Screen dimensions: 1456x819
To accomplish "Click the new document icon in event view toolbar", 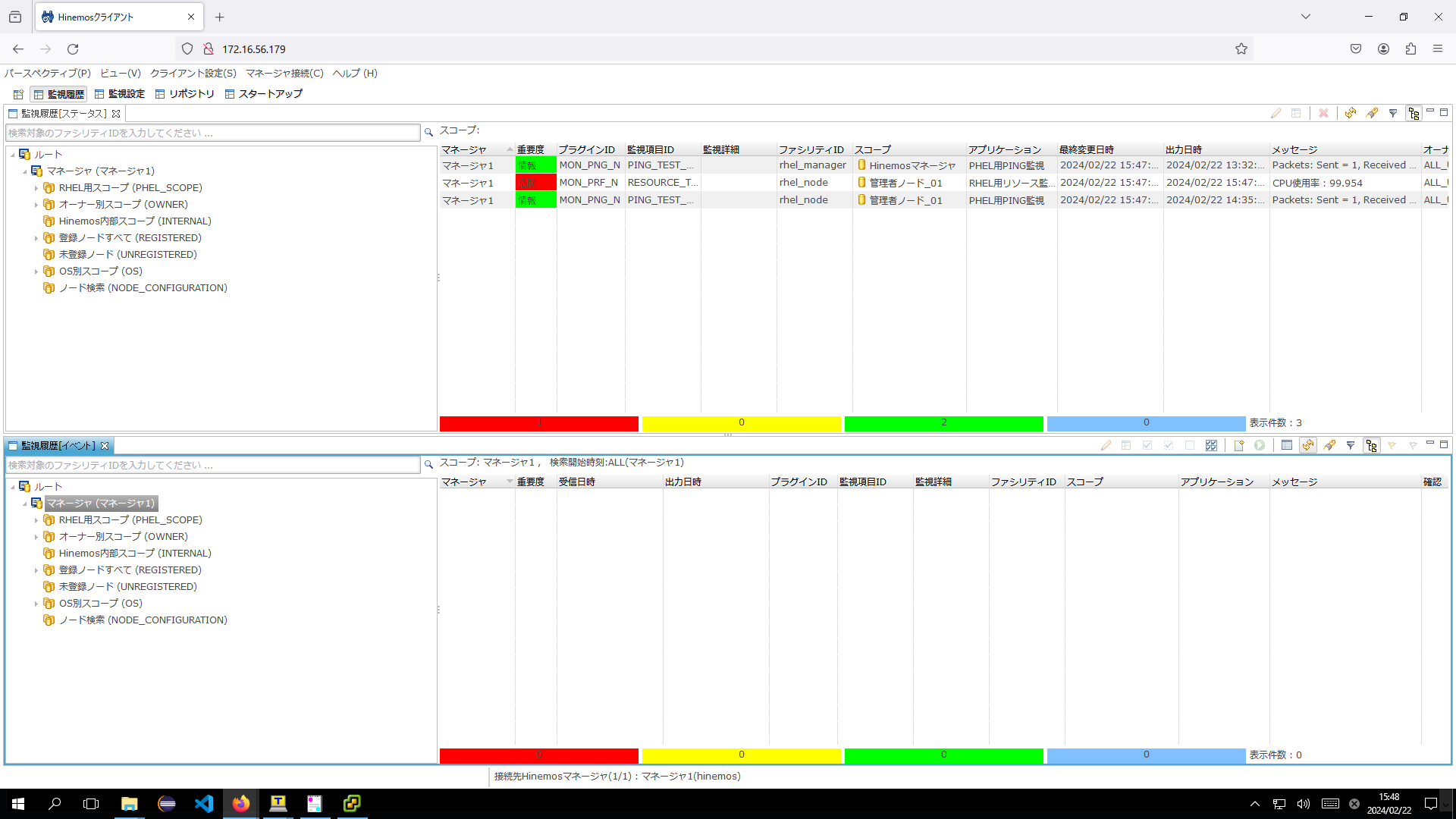I will click(x=1238, y=445).
